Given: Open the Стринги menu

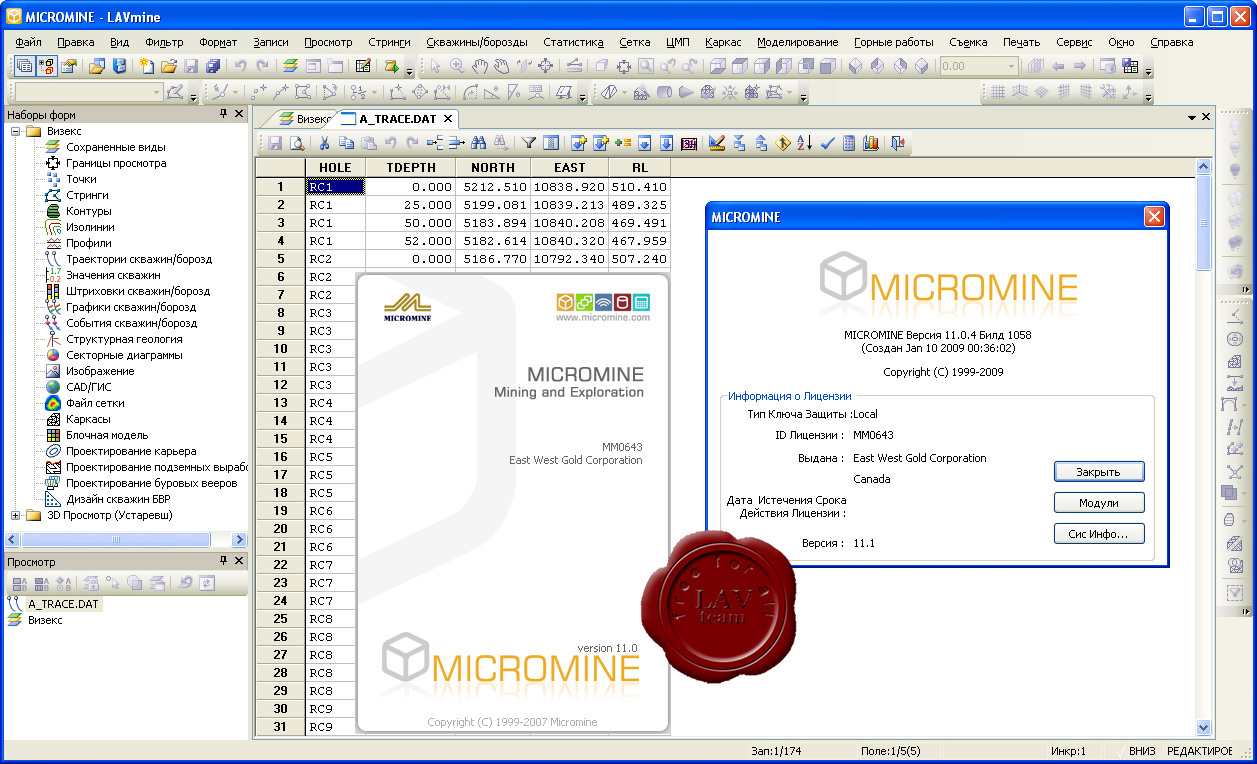Looking at the screenshot, I should [389, 43].
